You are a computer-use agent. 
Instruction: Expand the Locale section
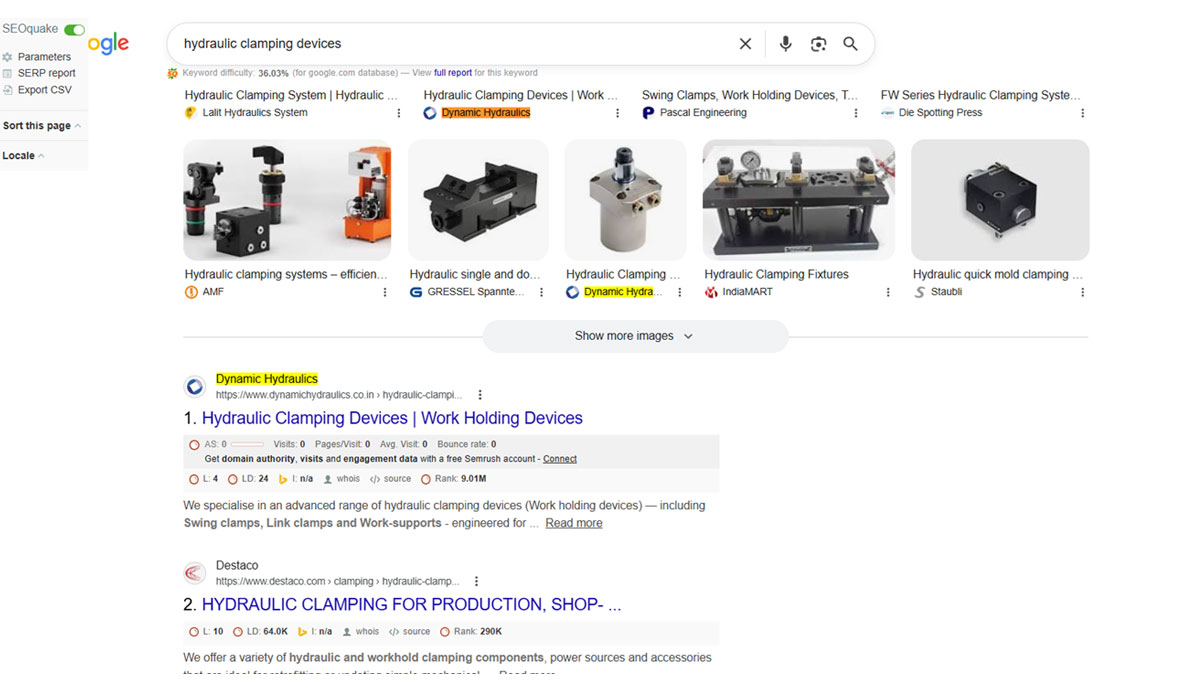click(23, 156)
